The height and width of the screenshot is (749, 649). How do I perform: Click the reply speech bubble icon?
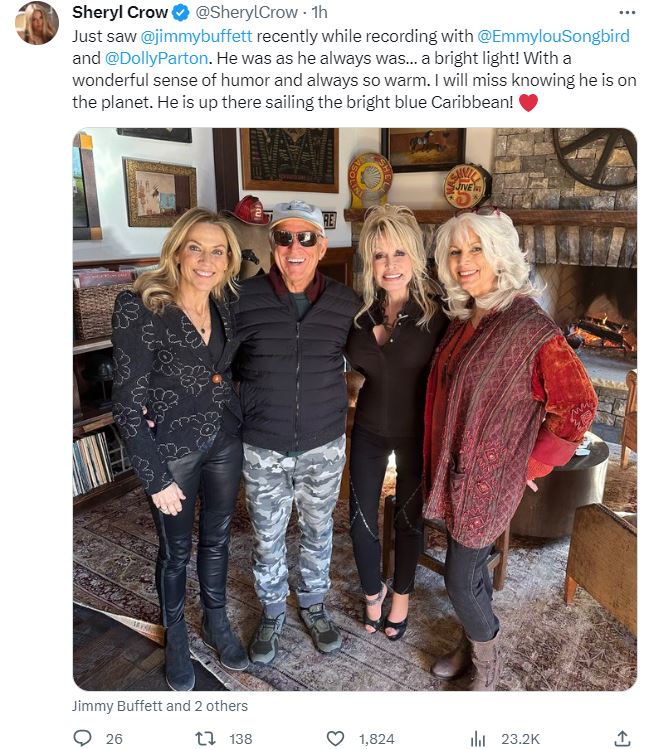click(82, 738)
